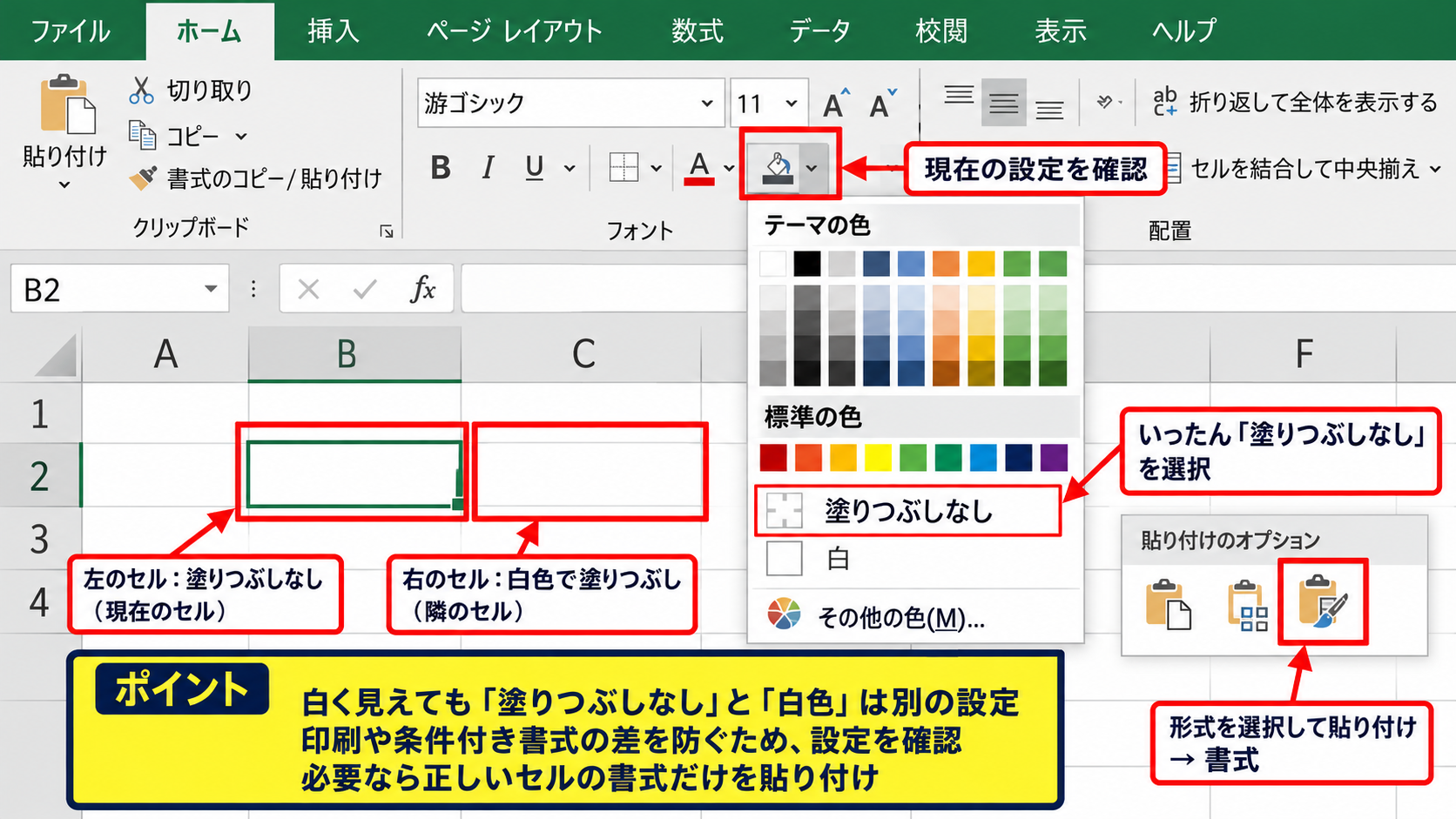Apply the red font color button
This screenshot has width=1456, height=819.
tap(699, 167)
